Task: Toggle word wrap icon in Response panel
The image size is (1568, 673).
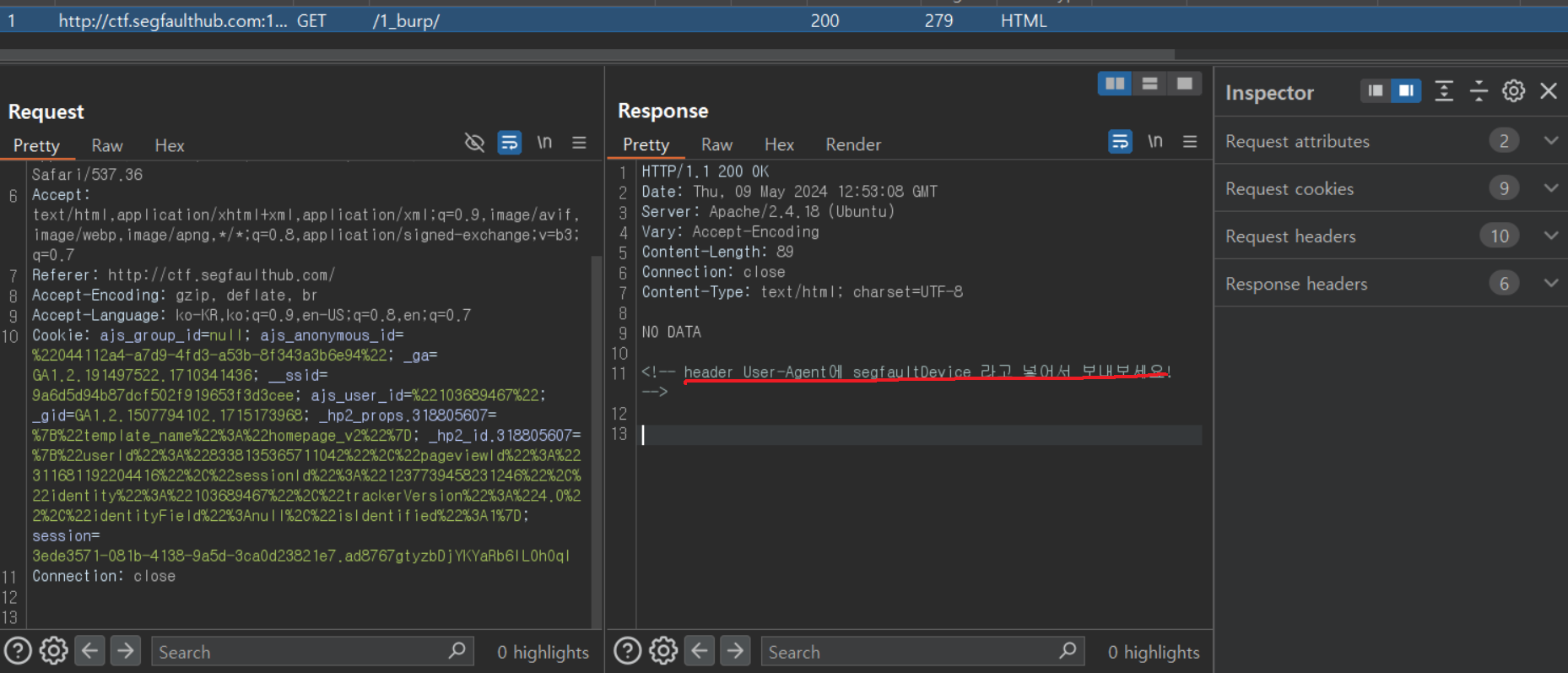Action: (1120, 142)
